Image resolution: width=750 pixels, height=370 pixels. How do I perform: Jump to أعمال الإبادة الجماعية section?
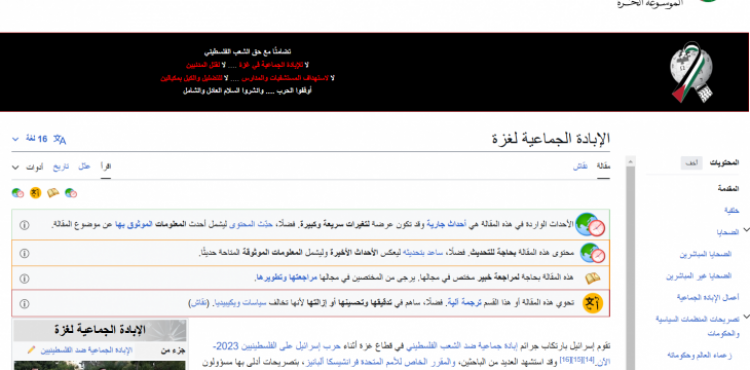click(x=708, y=297)
